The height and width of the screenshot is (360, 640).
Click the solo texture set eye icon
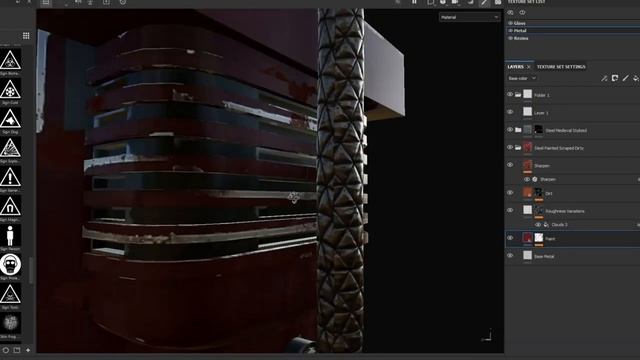tap(511, 13)
